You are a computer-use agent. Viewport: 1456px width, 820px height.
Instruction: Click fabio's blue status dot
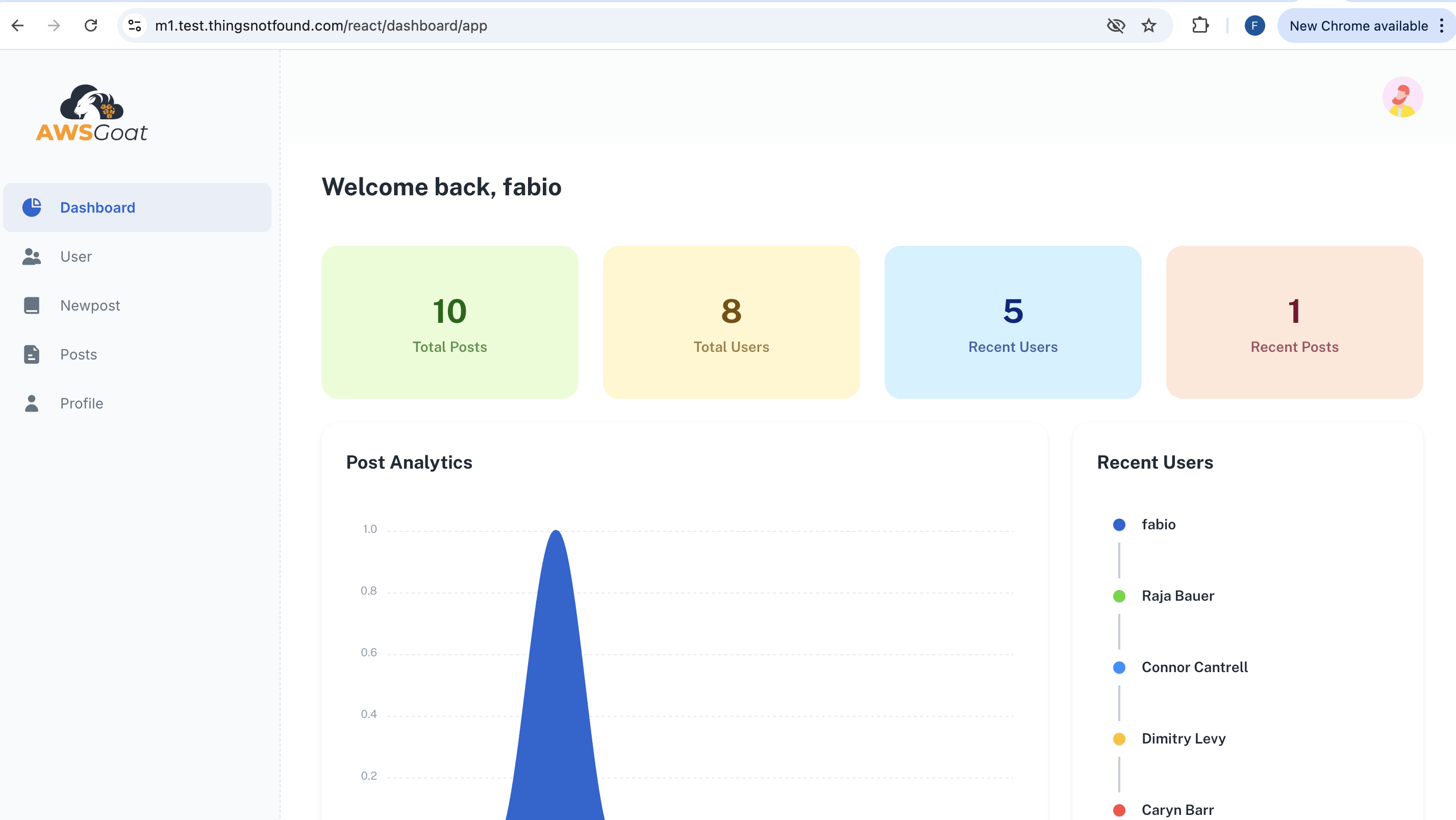coord(1119,524)
